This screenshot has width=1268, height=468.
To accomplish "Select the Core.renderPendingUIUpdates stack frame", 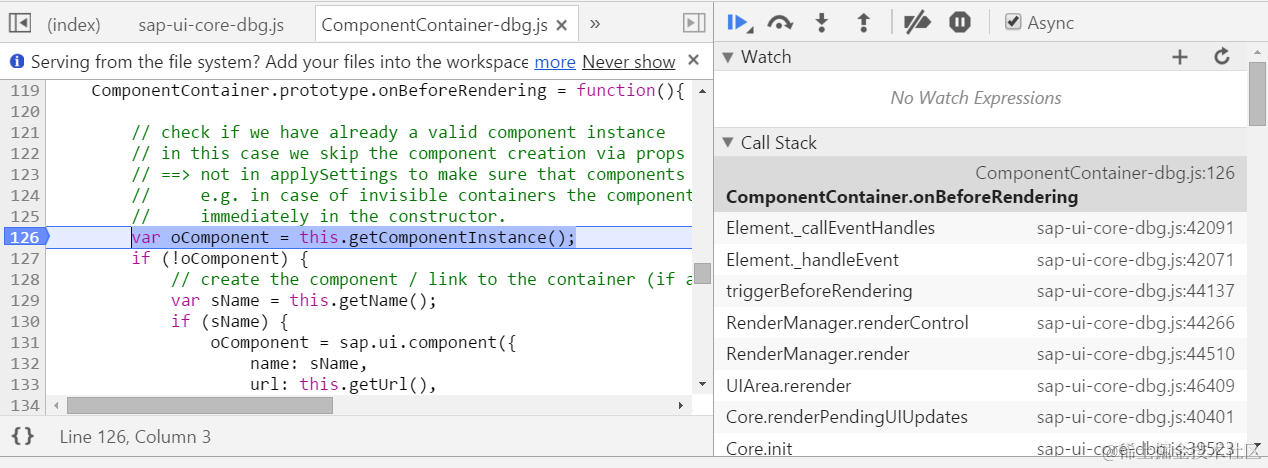I will [981, 417].
